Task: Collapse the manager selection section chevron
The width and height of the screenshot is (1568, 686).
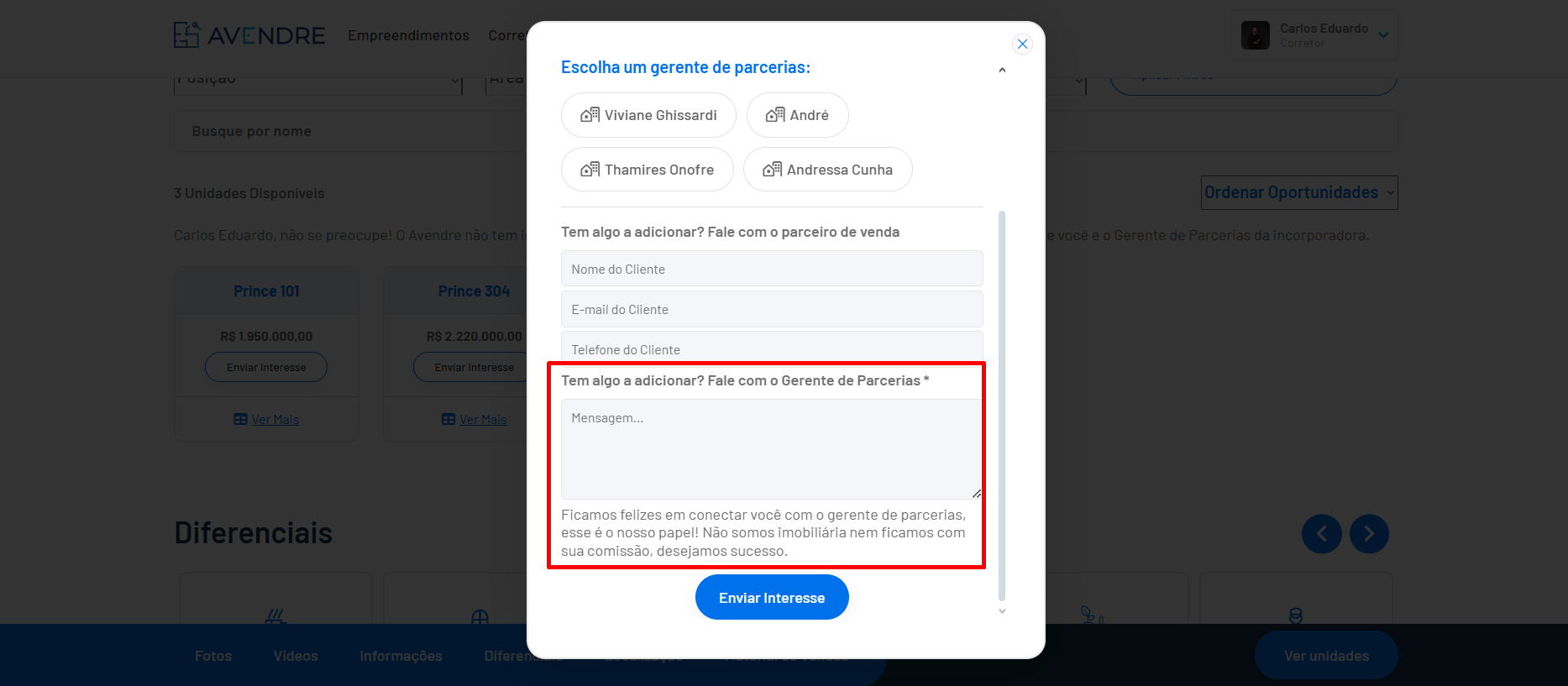Action: click(1002, 71)
